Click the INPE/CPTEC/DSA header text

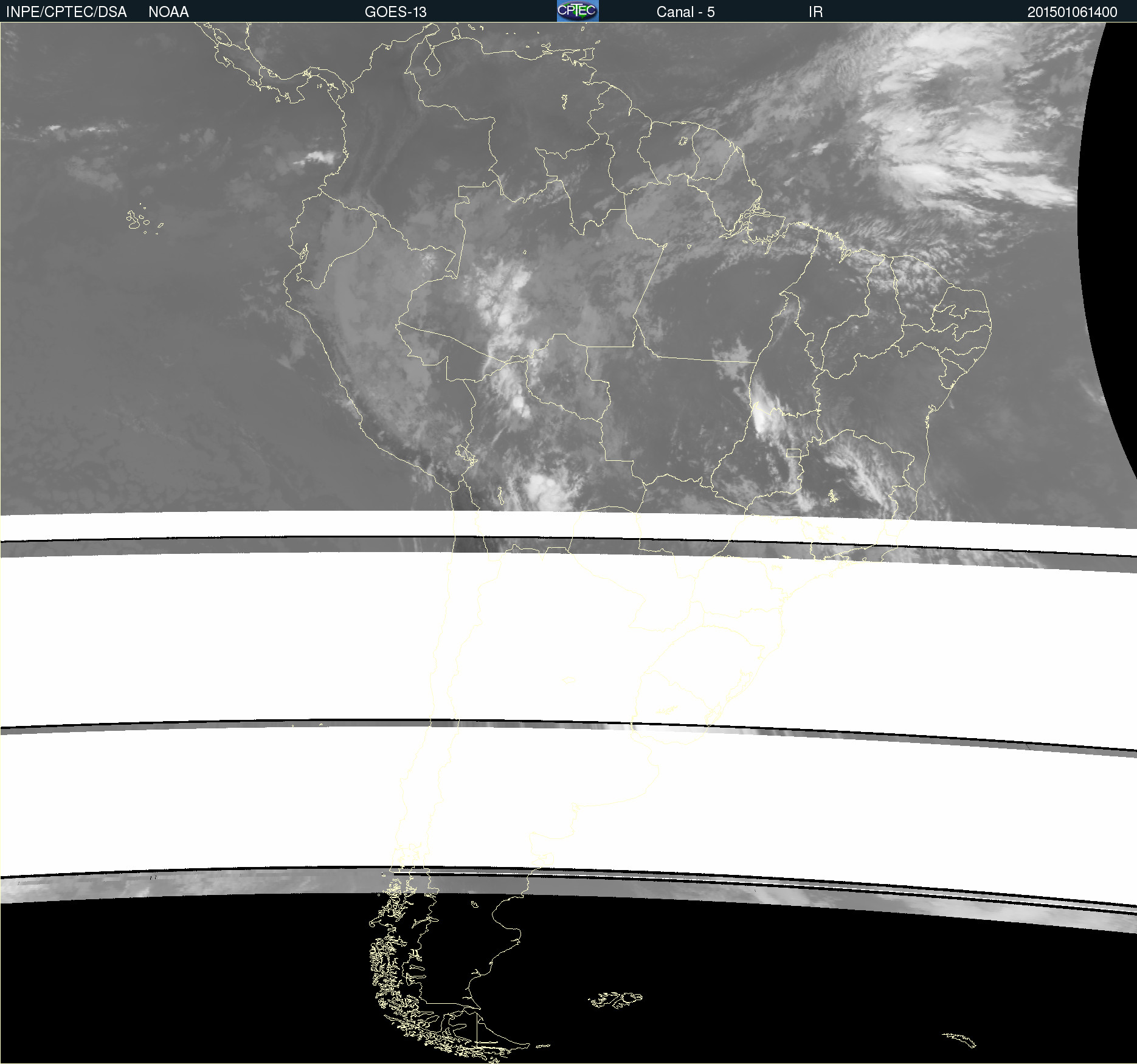(x=66, y=12)
